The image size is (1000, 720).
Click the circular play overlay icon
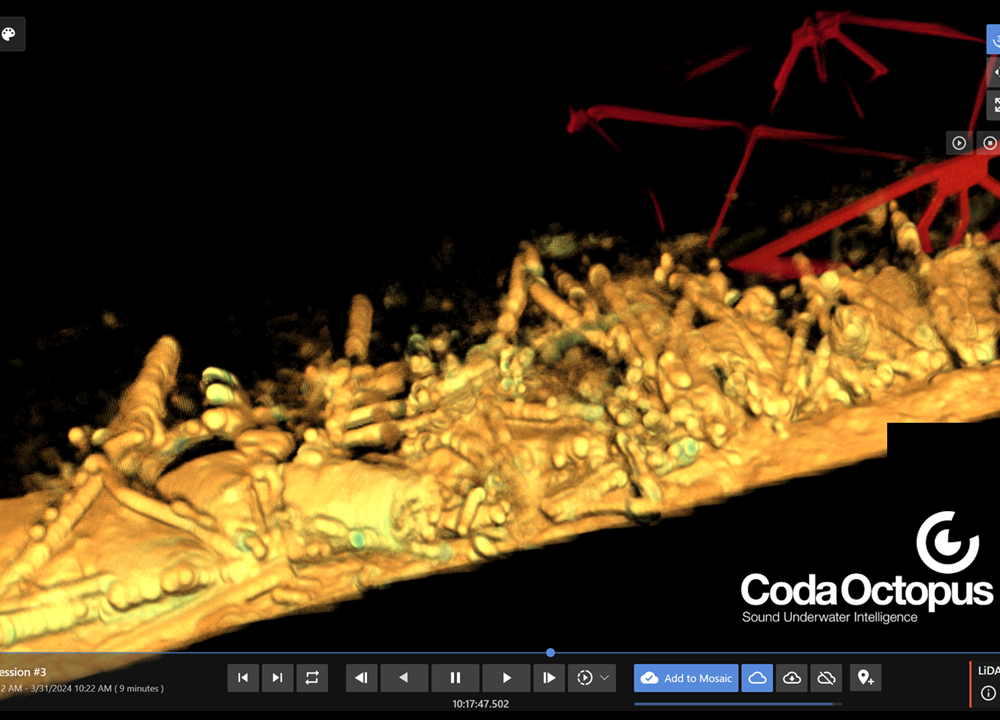point(958,142)
